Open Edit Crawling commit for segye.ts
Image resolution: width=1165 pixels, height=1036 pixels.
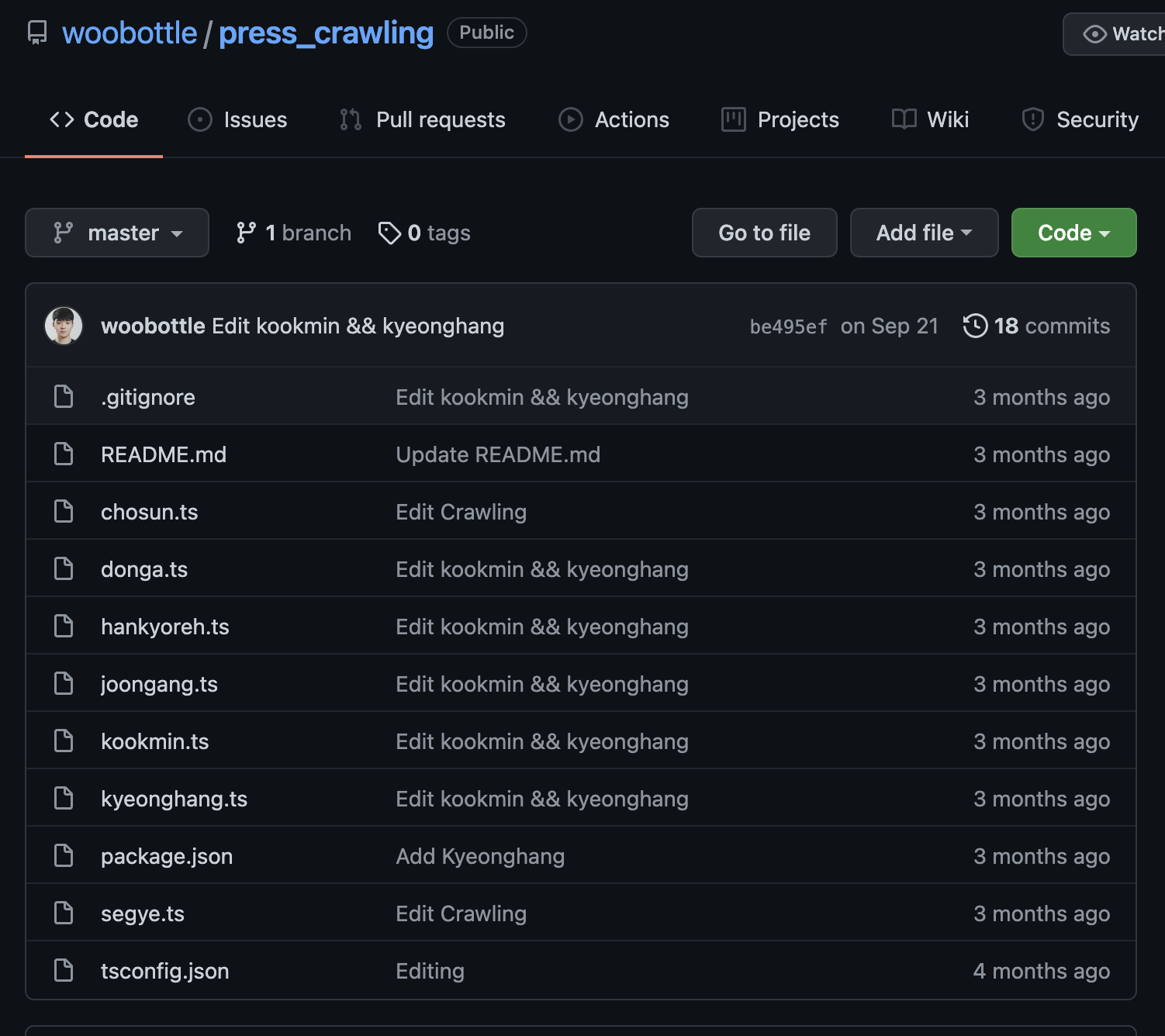click(x=461, y=913)
